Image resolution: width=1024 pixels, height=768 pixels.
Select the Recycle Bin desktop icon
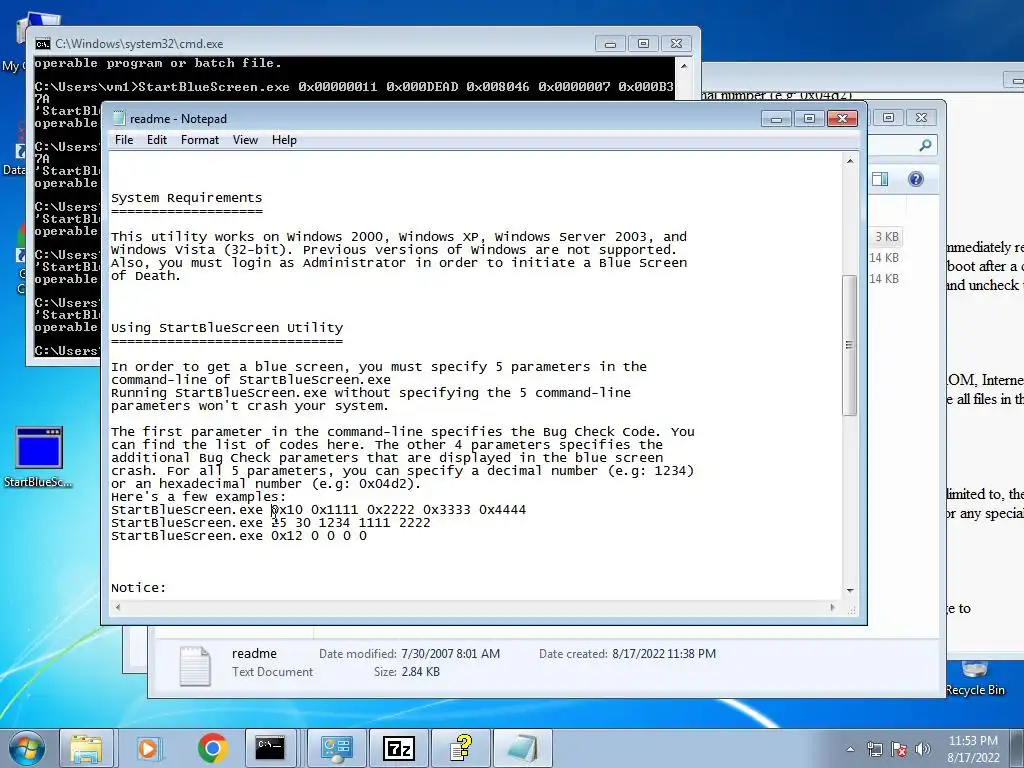point(974,678)
